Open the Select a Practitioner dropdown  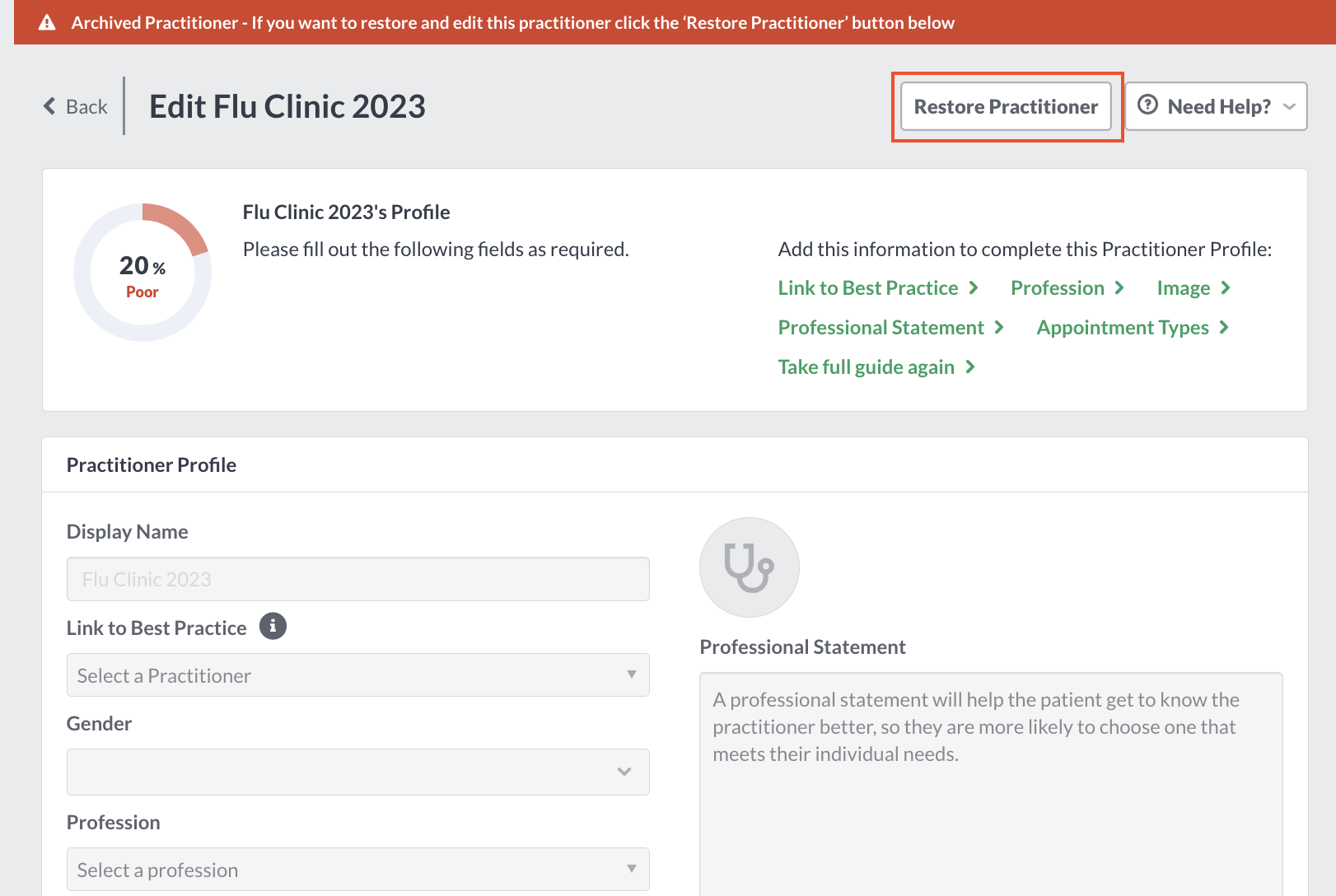(x=357, y=675)
